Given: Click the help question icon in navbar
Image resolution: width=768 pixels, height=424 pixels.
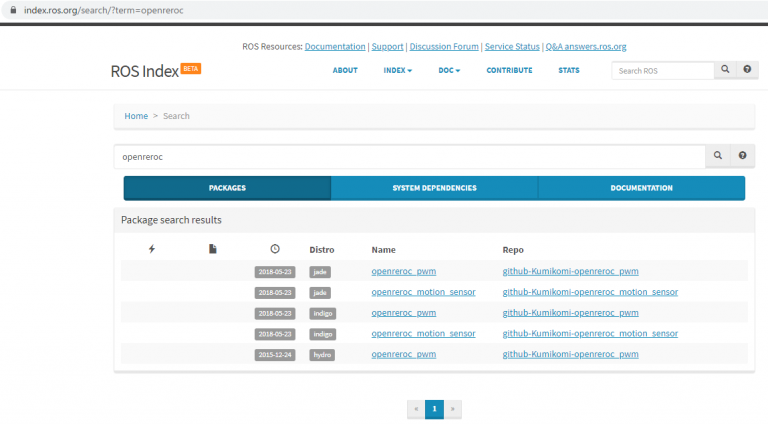Looking at the screenshot, I should 746,70.
